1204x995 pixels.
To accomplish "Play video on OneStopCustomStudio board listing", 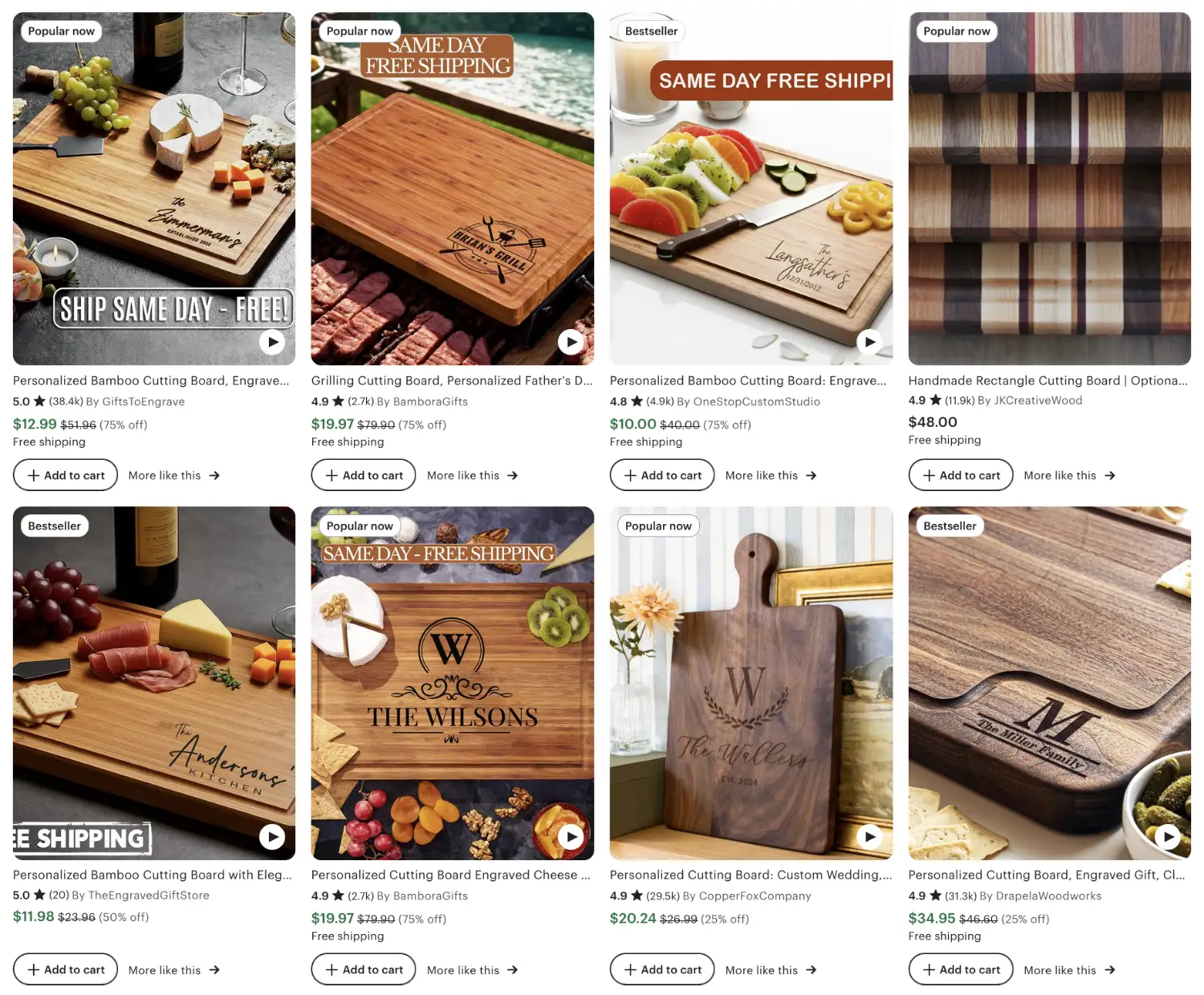I will [869, 343].
